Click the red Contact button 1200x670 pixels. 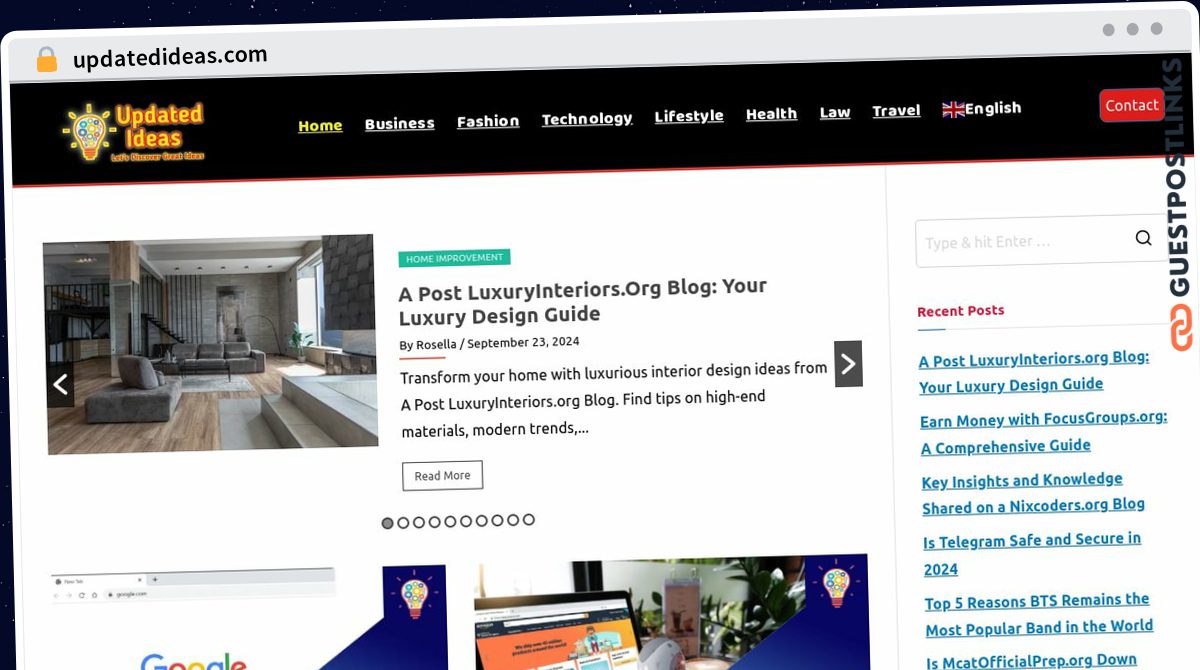point(1132,105)
